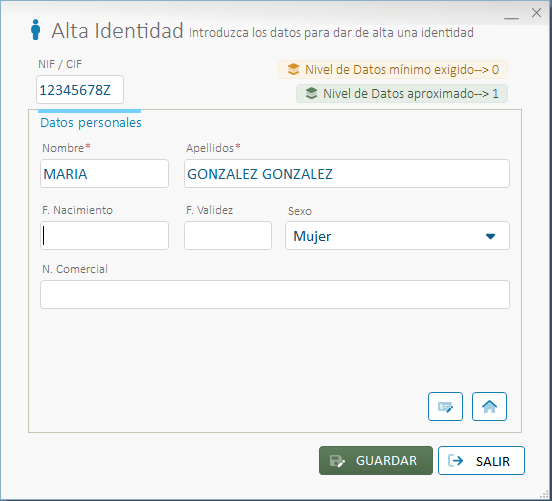Click the F. Validez date field
The height and width of the screenshot is (501, 552).
tap(228, 236)
